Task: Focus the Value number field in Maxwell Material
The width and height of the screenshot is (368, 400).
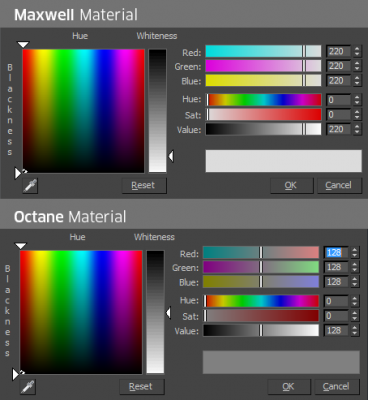Action: pyautogui.click(x=338, y=129)
